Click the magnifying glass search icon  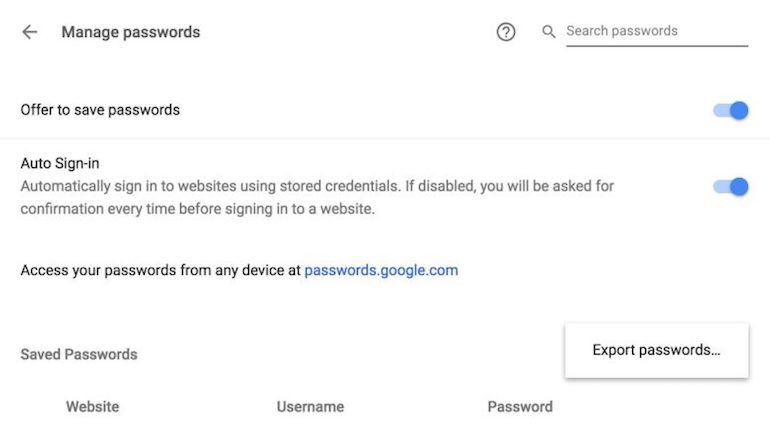click(x=548, y=32)
